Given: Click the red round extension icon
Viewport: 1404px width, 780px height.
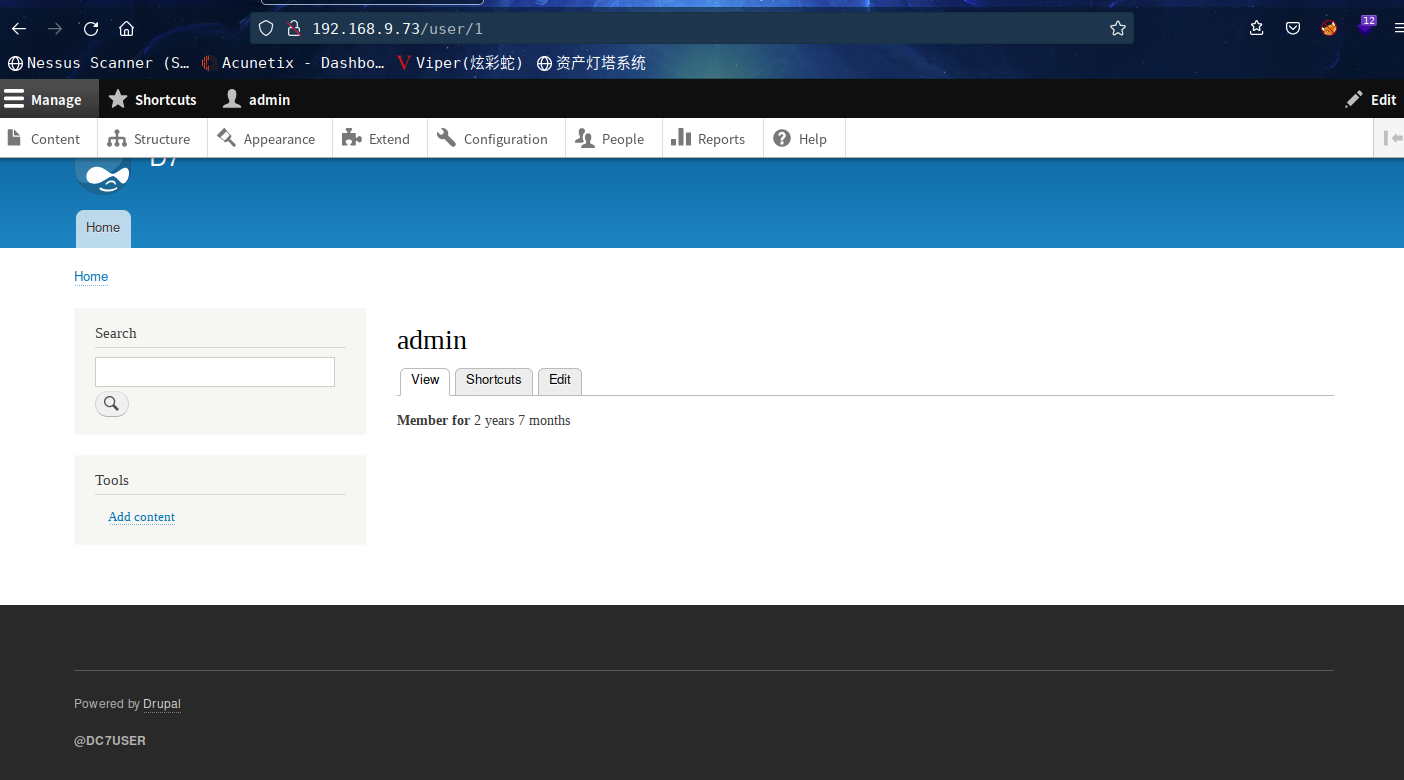Looking at the screenshot, I should coord(1329,29).
